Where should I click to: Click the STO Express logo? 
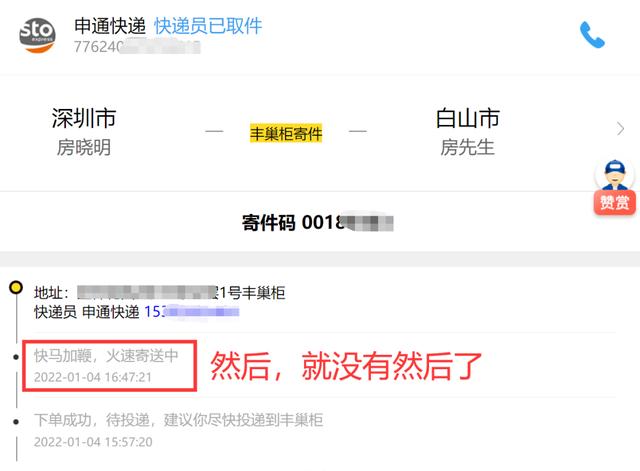37,35
